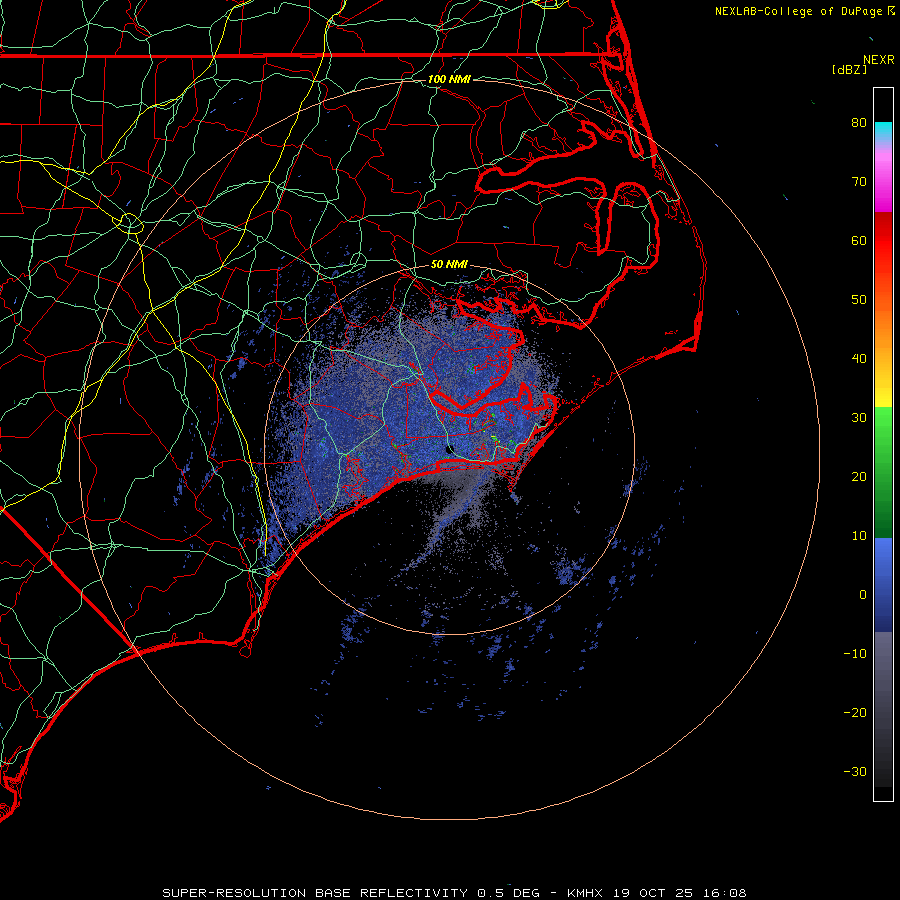Click the 40 dBZ scale value
This screenshot has height=900, width=900.
pyautogui.click(x=859, y=358)
